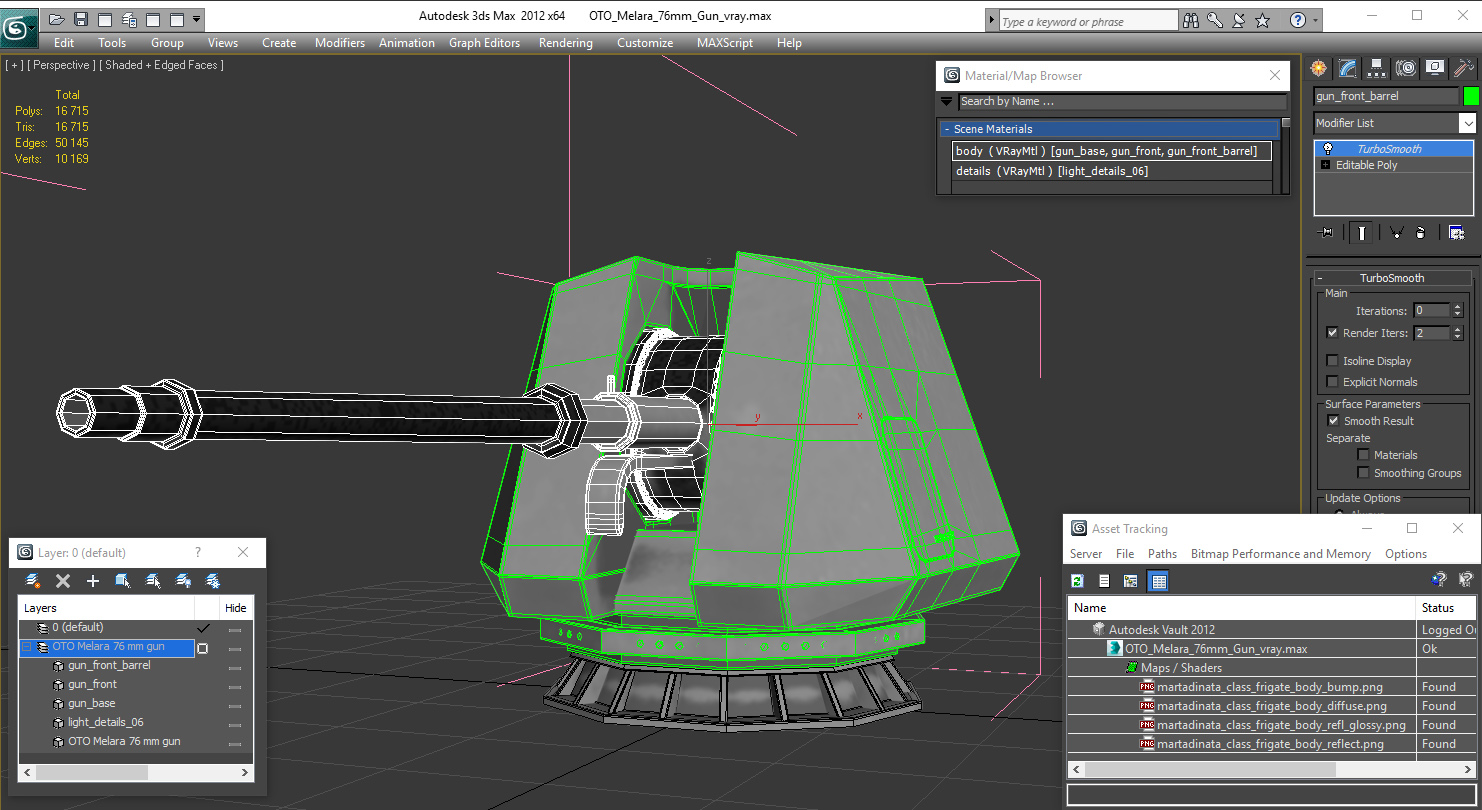1482x810 pixels.
Task: Click the Shaded + Edged Faces viewport label
Action: tap(164, 65)
